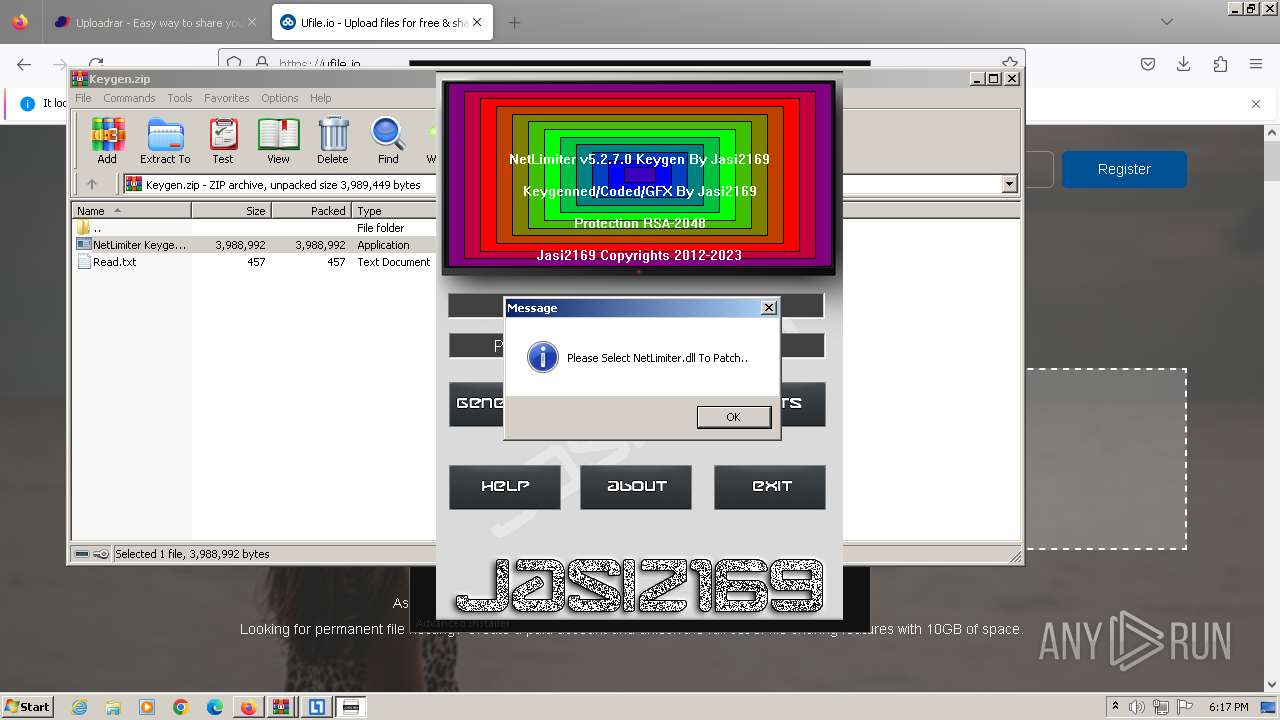
Task: Run the Test archive tool
Action: click(223, 140)
